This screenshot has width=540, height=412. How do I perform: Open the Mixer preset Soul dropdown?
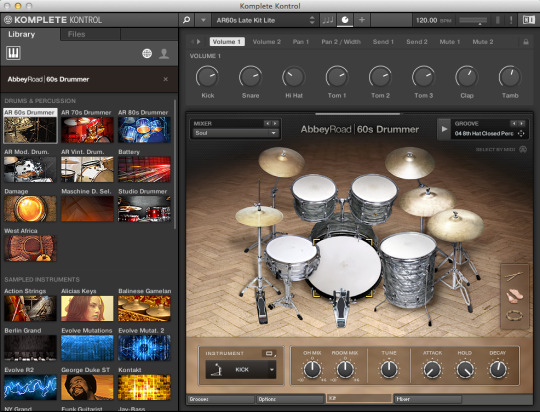pos(236,133)
